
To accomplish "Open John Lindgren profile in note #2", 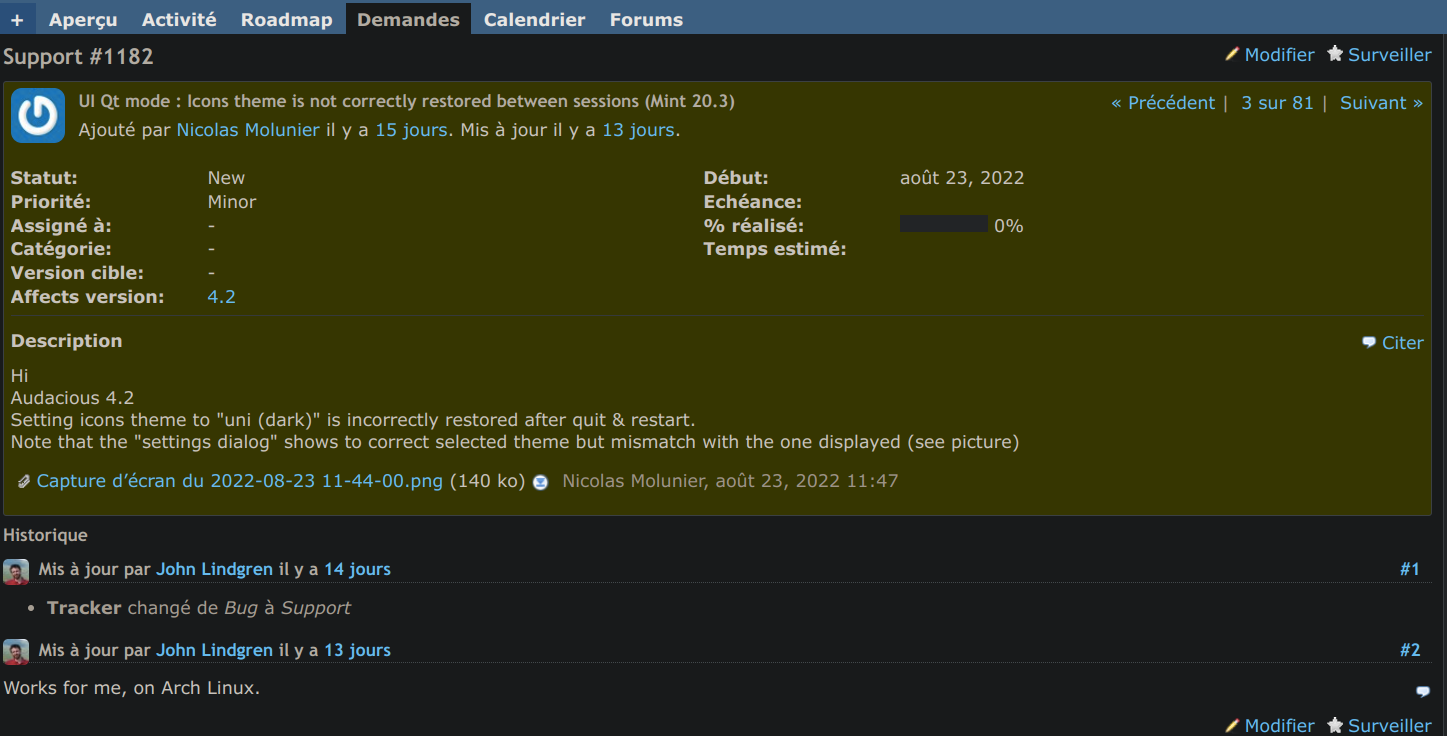I will [x=214, y=650].
